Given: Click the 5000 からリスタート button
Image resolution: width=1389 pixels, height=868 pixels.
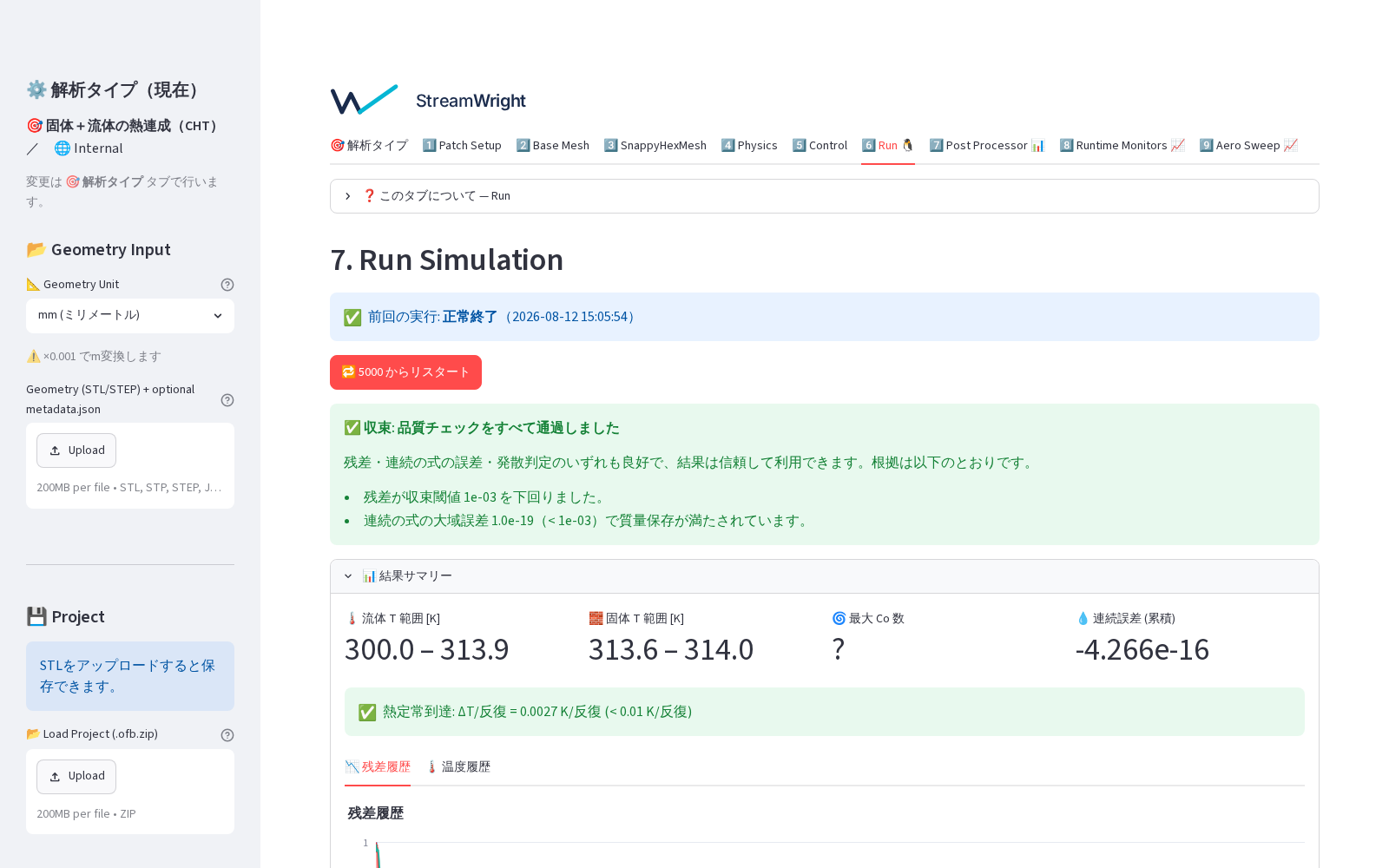Looking at the screenshot, I should pos(405,372).
